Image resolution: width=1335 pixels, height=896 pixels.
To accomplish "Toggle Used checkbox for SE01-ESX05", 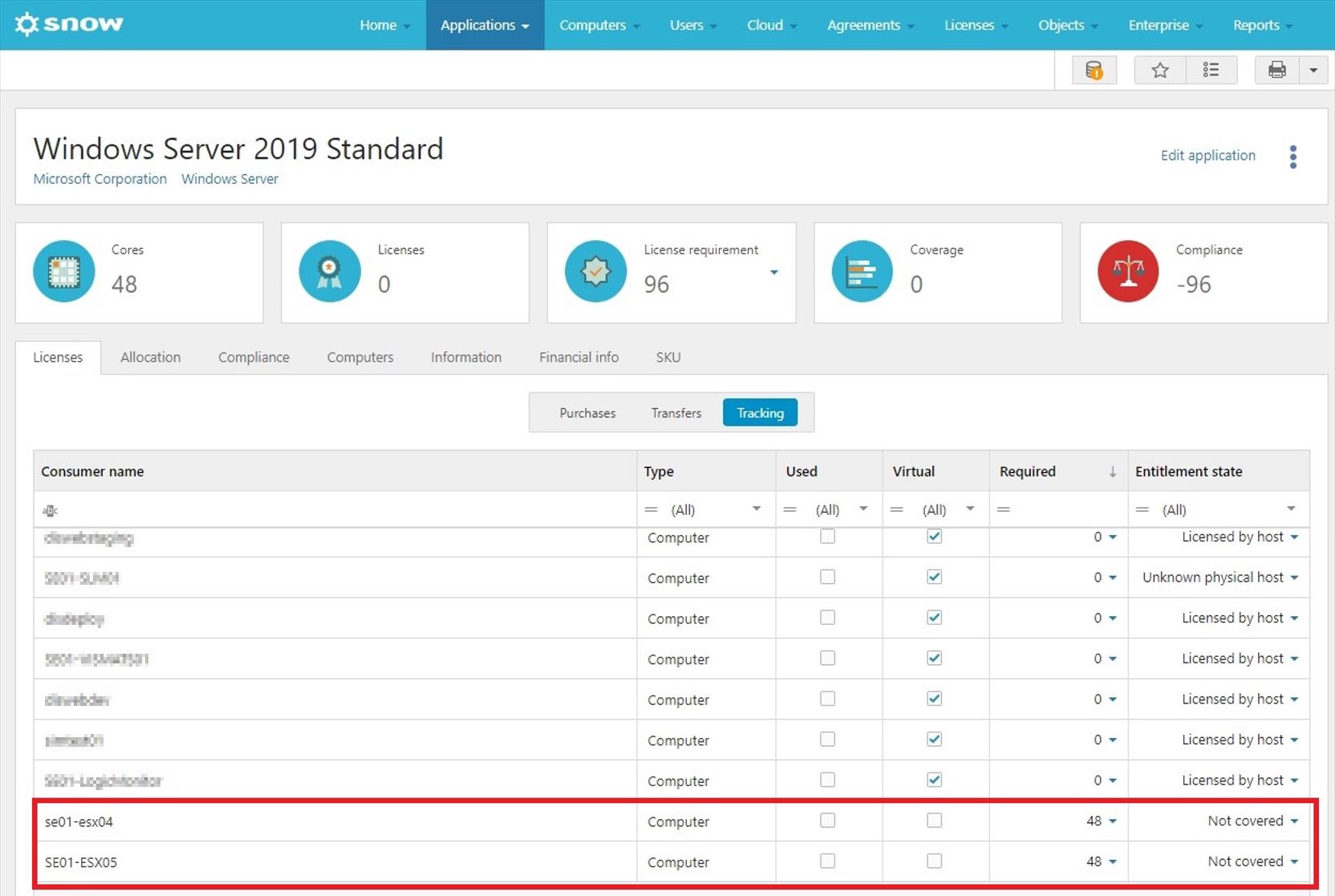I will coord(828,861).
